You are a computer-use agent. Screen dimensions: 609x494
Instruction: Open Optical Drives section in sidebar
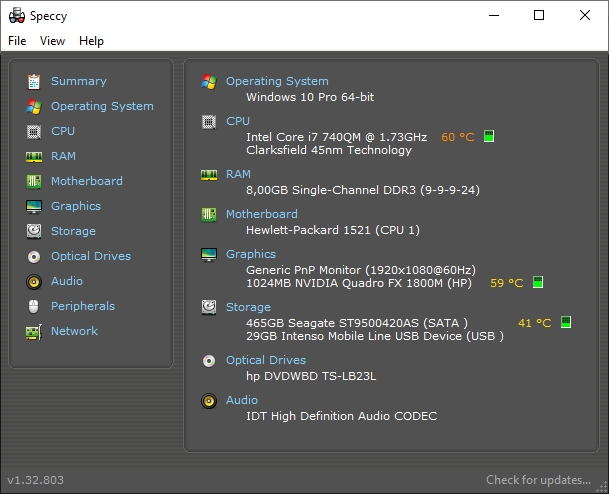coord(91,256)
